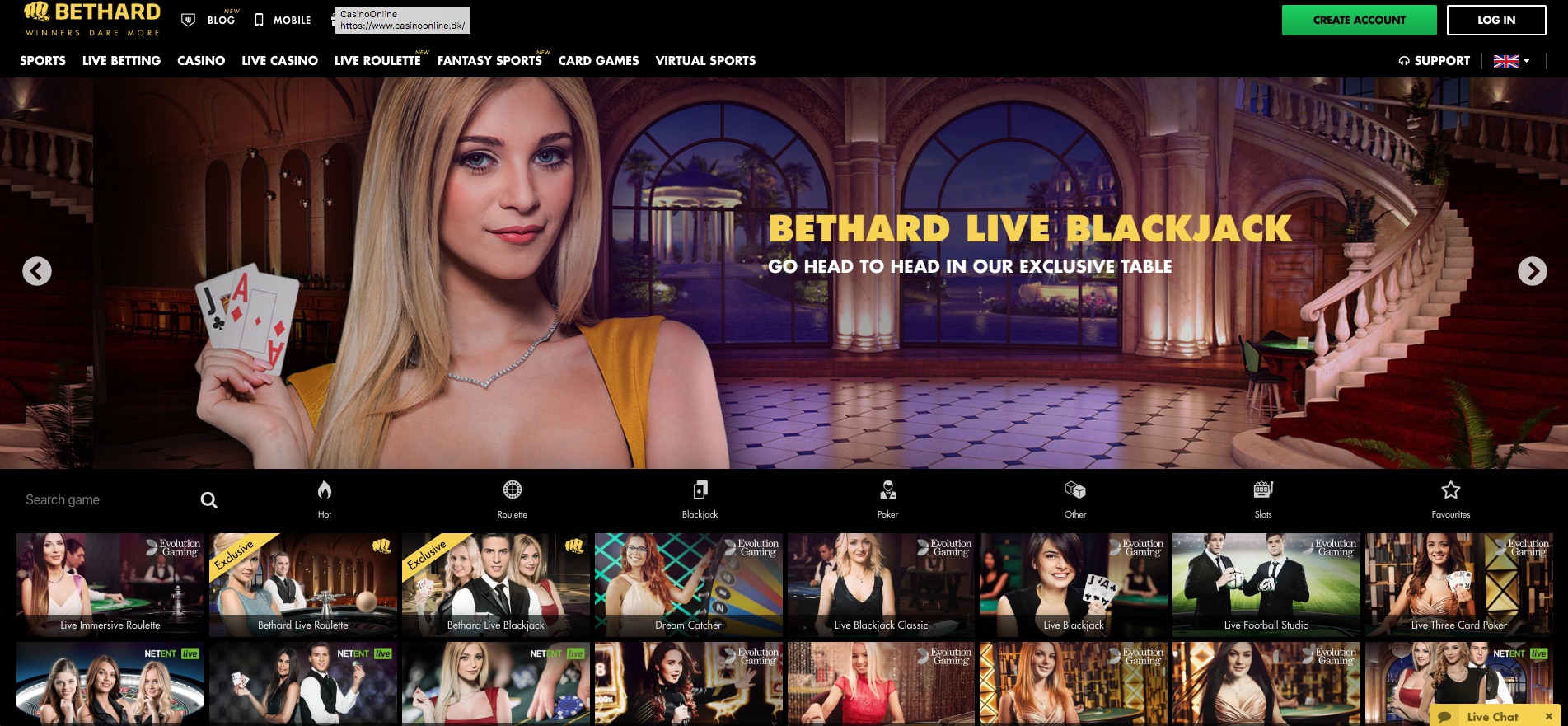Open the Blog link
The width and height of the screenshot is (1568, 726).
pyautogui.click(x=221, y=20)
